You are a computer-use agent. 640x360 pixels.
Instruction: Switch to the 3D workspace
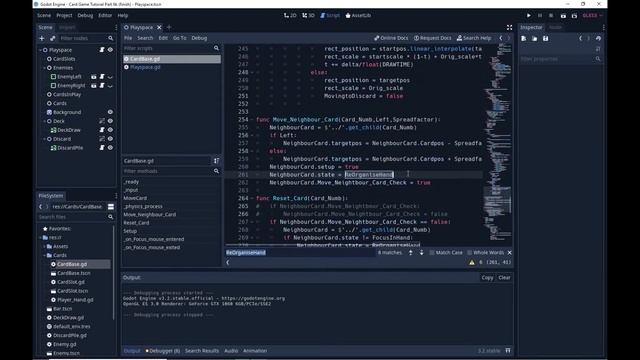coord(308,16)
